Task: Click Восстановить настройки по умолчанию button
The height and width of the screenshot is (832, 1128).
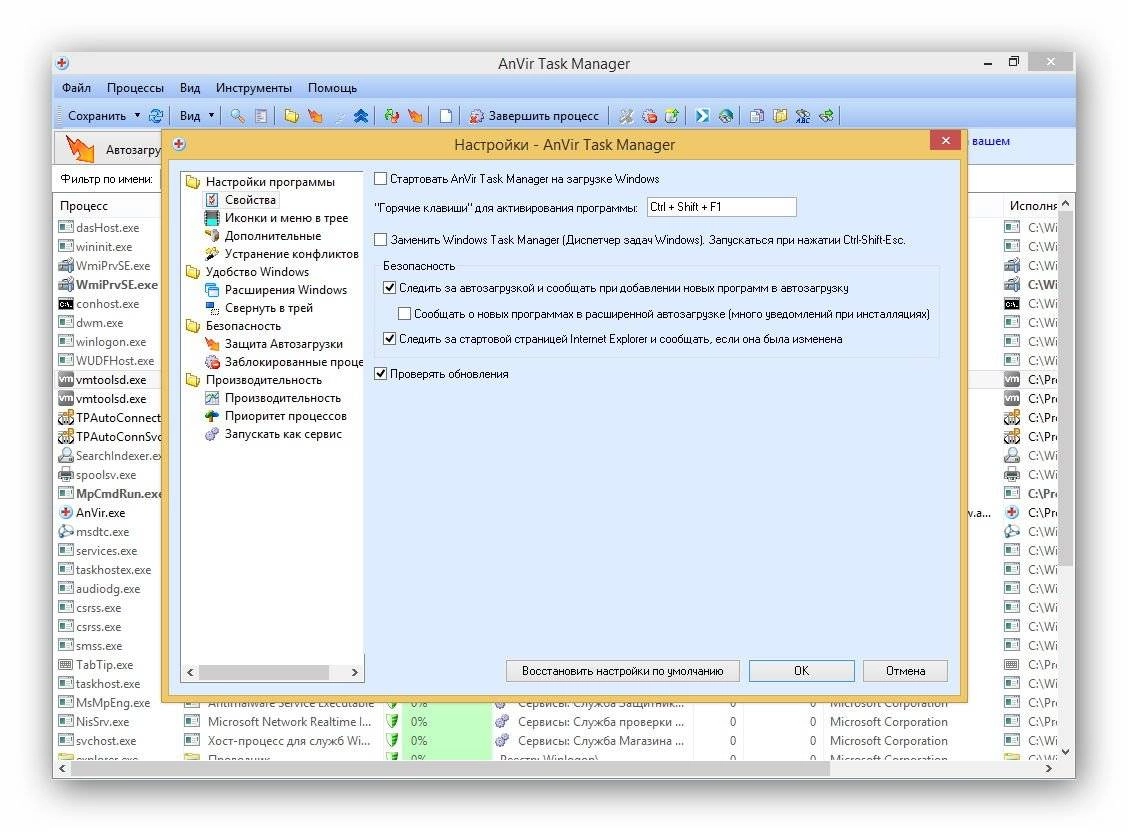Action: pos(622,671)
